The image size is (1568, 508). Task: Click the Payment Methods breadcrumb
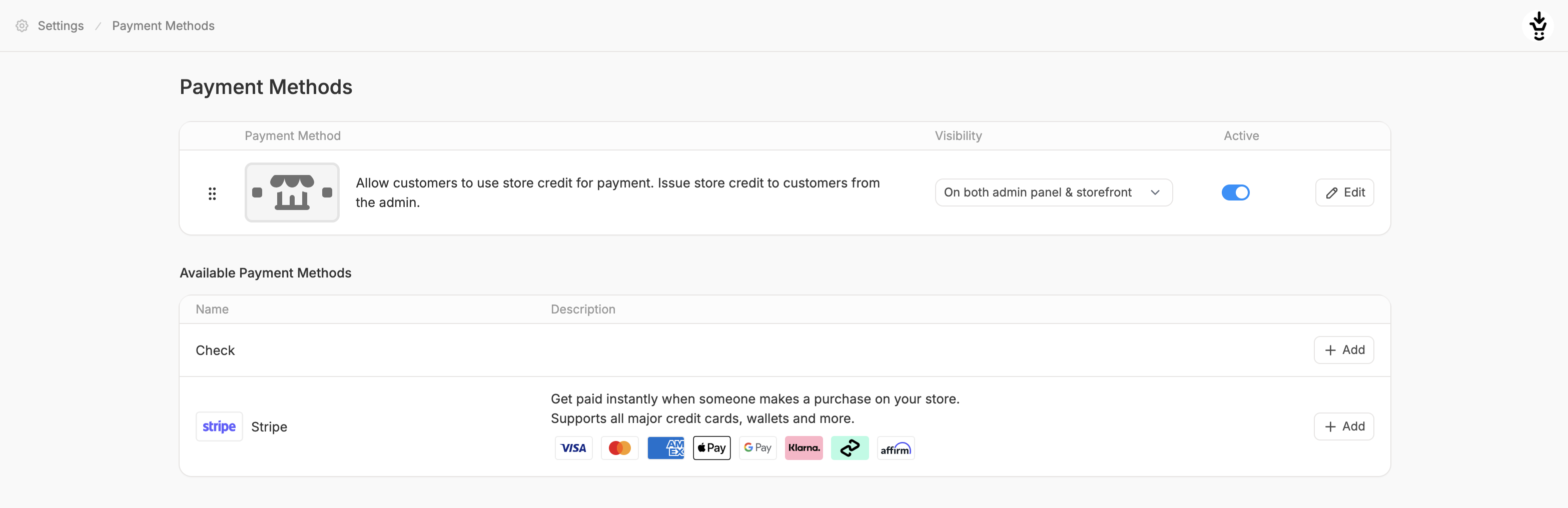pos(163,25)
